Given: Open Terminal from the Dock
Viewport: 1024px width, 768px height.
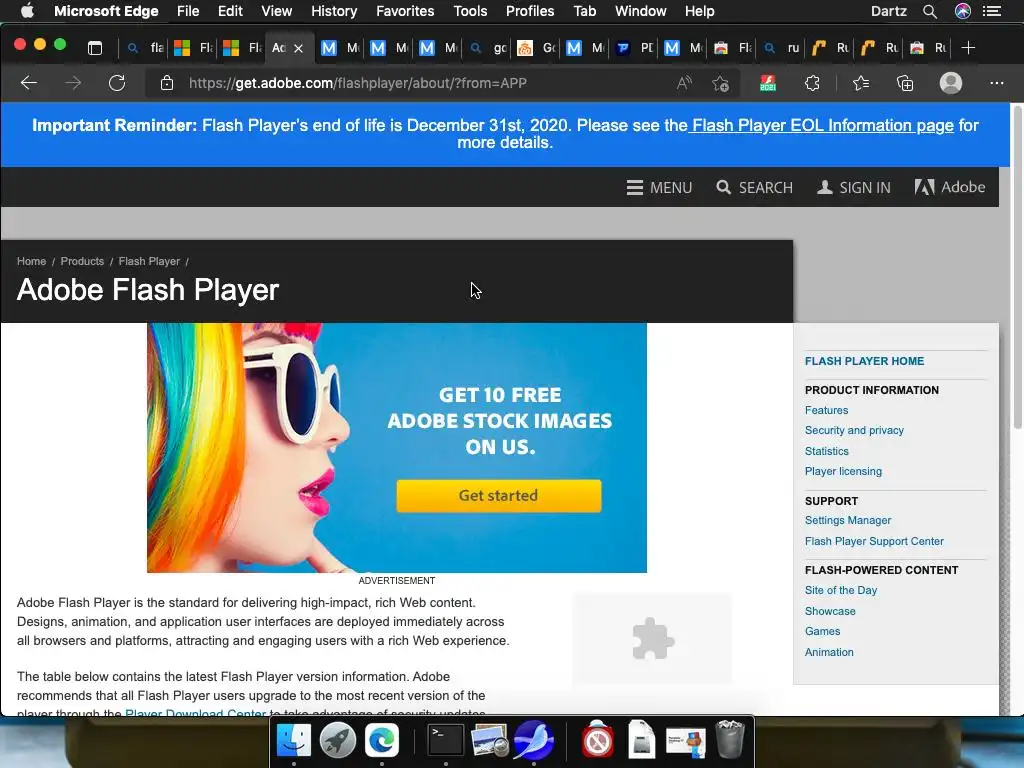Looking at the screenshot, I should point(445,741).
